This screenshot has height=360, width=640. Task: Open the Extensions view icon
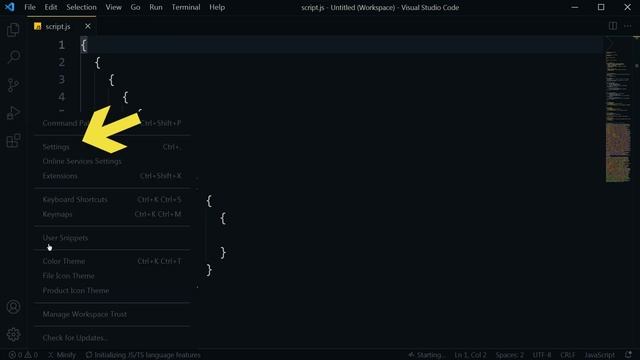(x=13, y=140)
